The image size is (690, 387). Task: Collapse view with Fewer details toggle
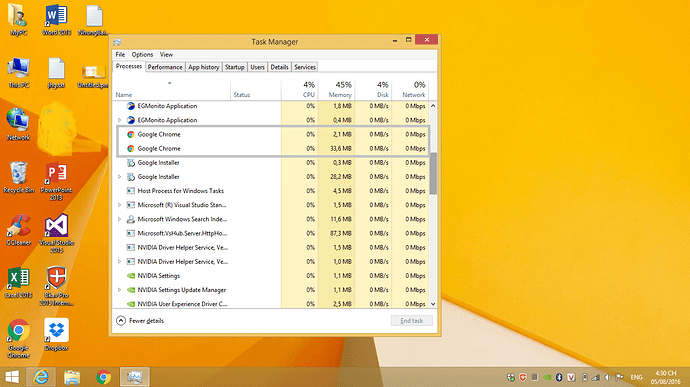140,321
